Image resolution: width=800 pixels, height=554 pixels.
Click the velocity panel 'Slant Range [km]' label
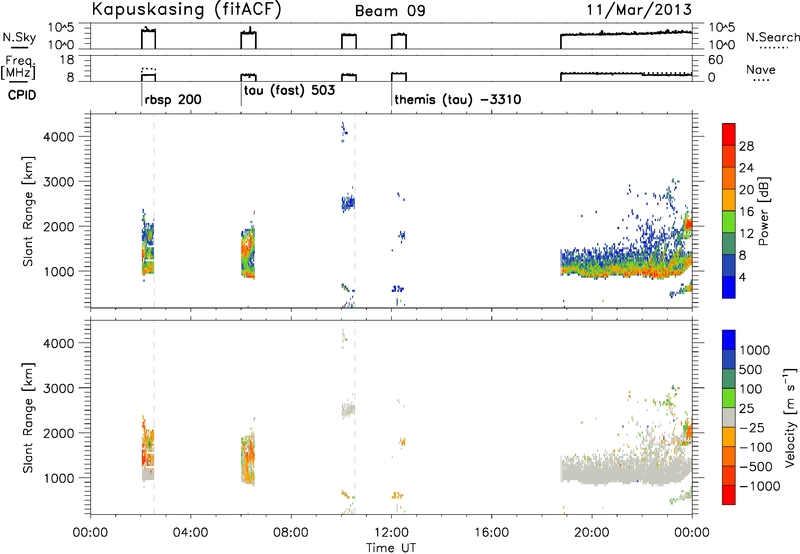click(28, 417)
